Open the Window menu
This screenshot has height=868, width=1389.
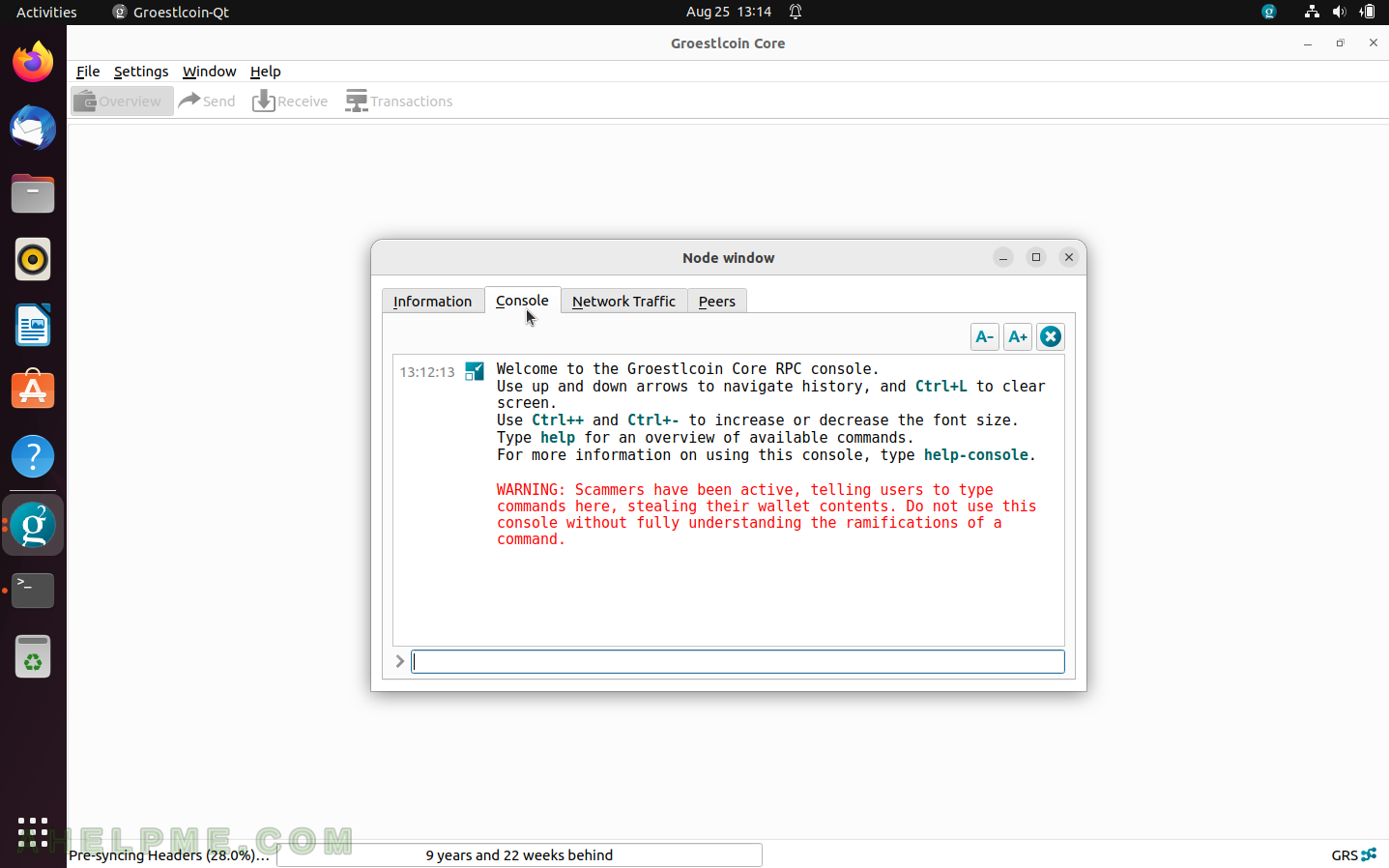210,72
